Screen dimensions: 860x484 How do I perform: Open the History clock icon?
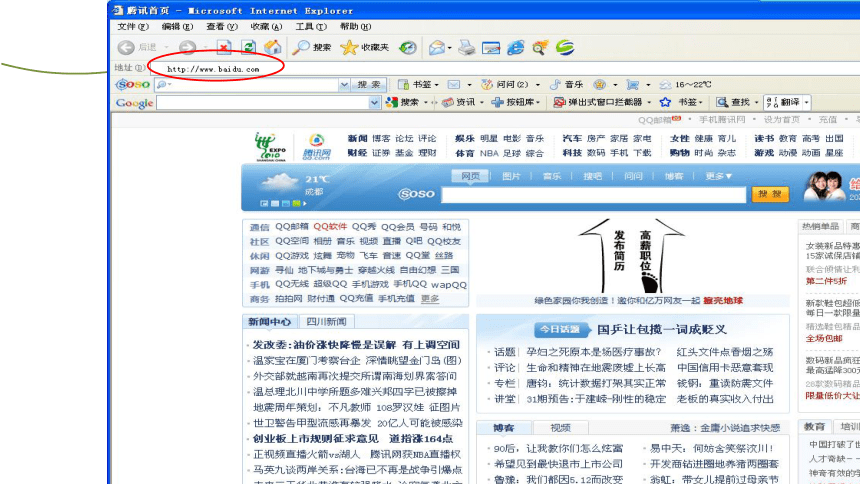click(408, 48)
